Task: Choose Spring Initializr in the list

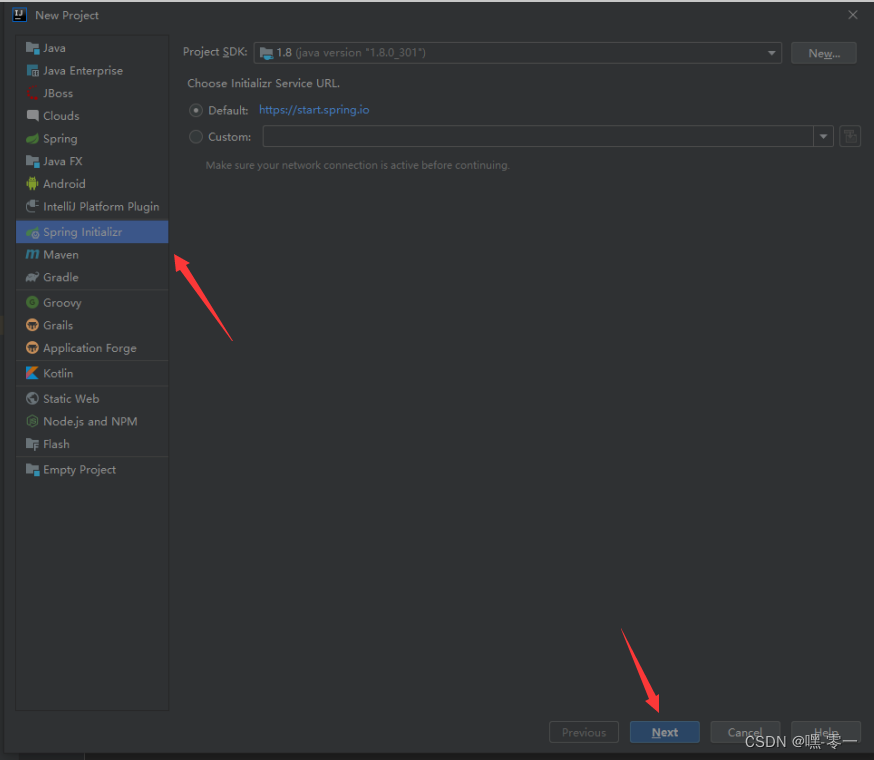Action: (x=92, y=232)
